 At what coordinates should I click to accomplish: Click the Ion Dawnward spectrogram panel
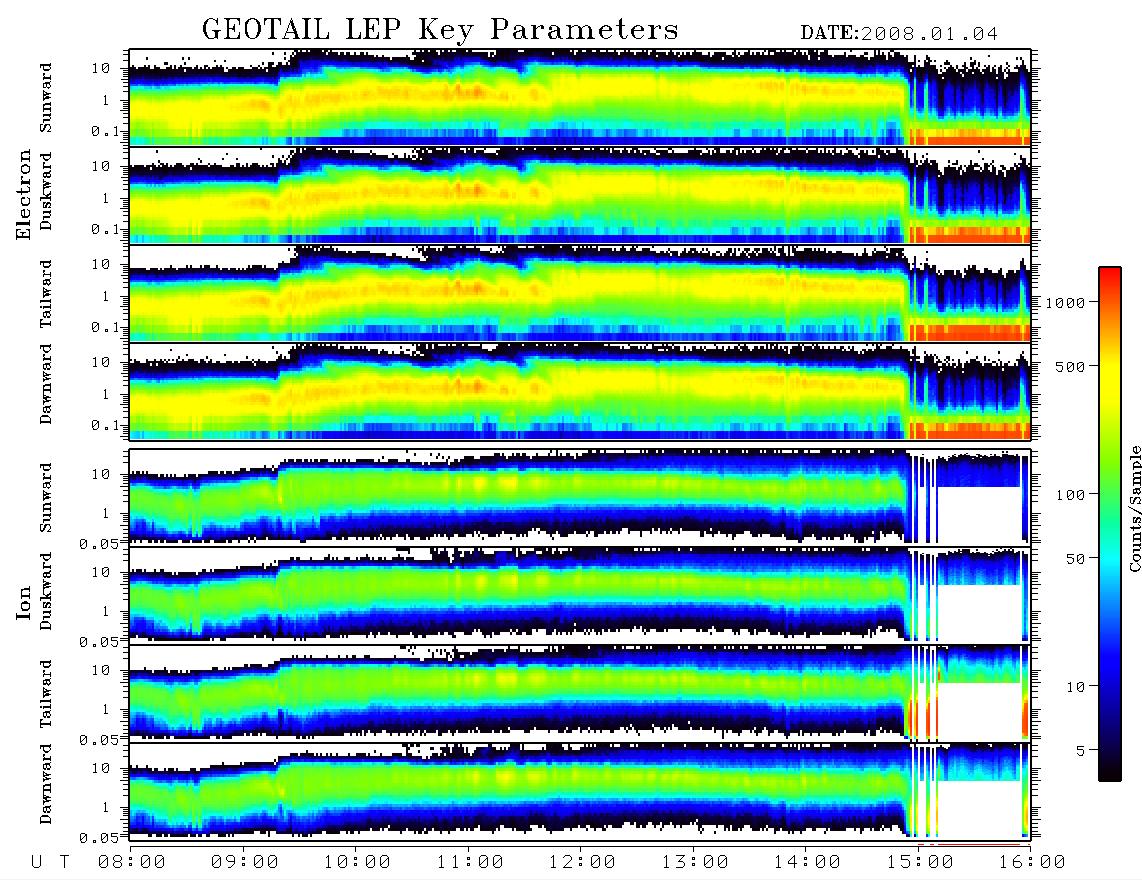pyautogui.click(x=580, y=790)
